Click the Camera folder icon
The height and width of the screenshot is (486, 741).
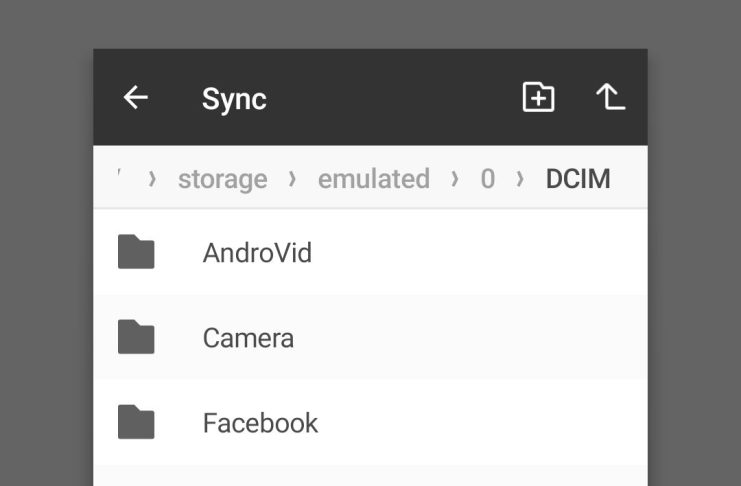[136, 337]
